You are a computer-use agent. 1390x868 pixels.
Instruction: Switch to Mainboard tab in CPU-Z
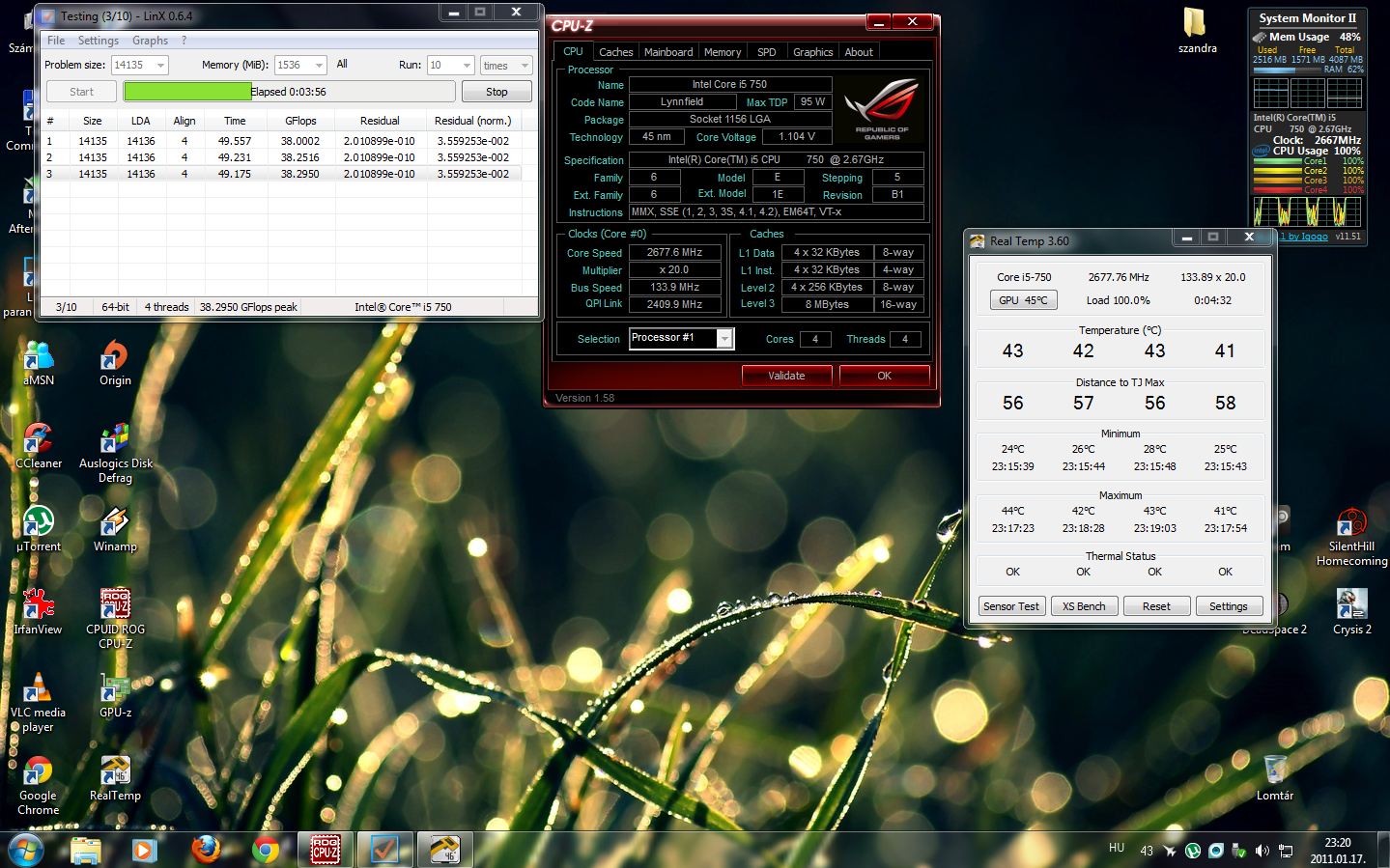coord(668,52)
